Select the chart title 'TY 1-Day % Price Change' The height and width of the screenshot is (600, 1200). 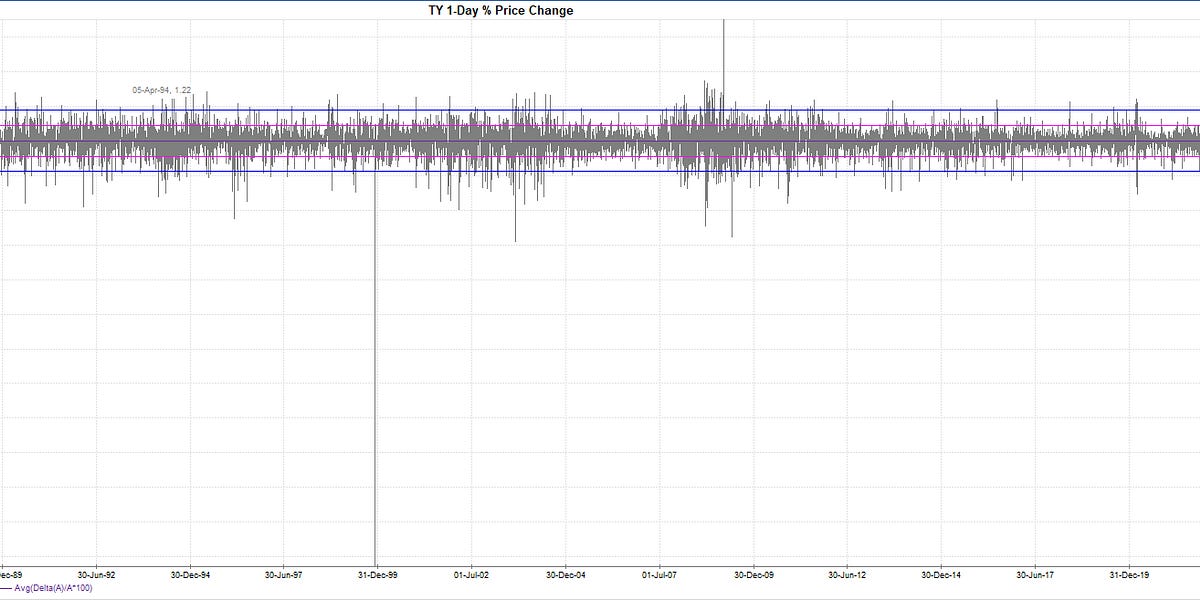pyautogui.click(x=498, y=11)
